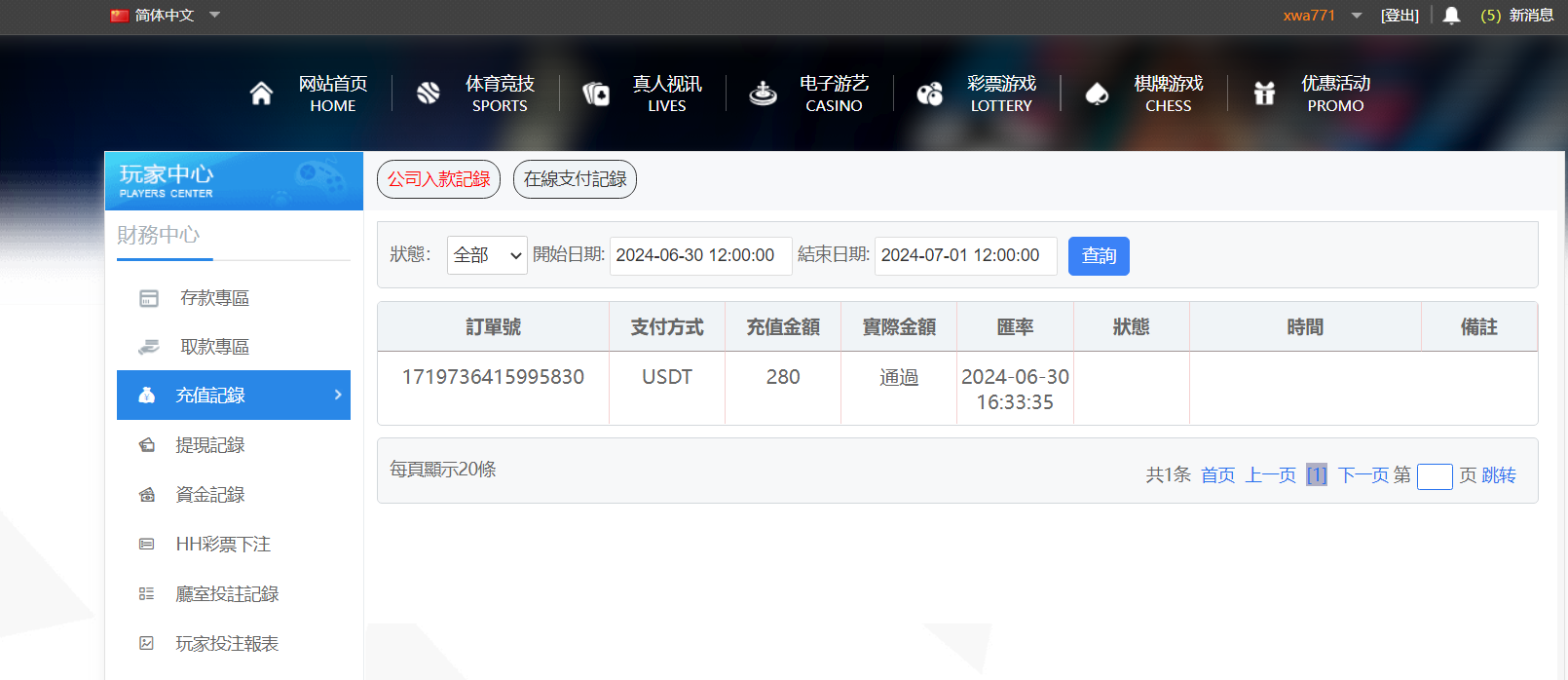1568x680 pixels.
Task: Expand the xwa771 account dropdown arrow
Action: (1357, 16)
